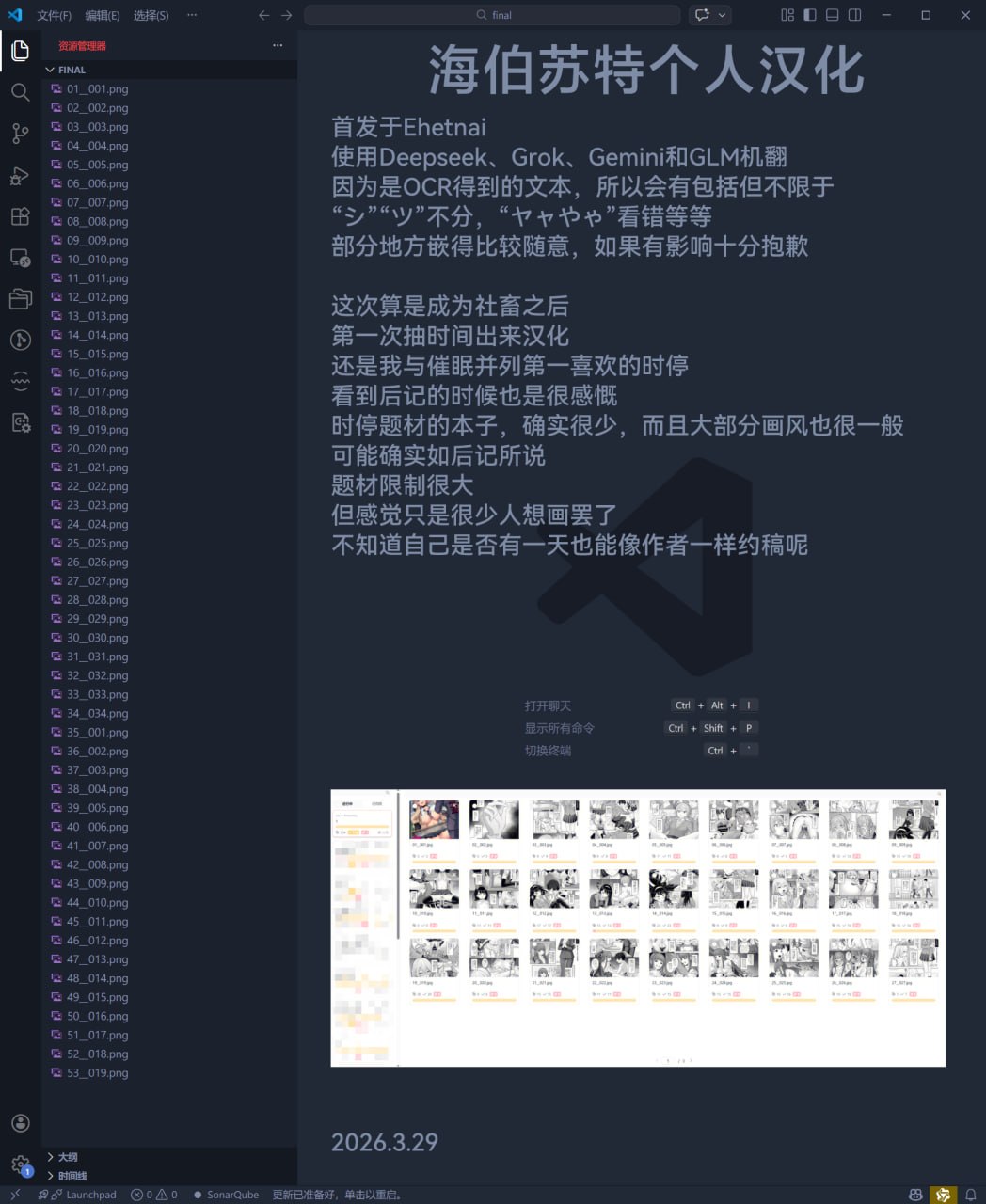The width and height of the screenshot is (986, 1204).
Task: Open Explorer more actions via ellipsis button
Action: tap(278, 45)
